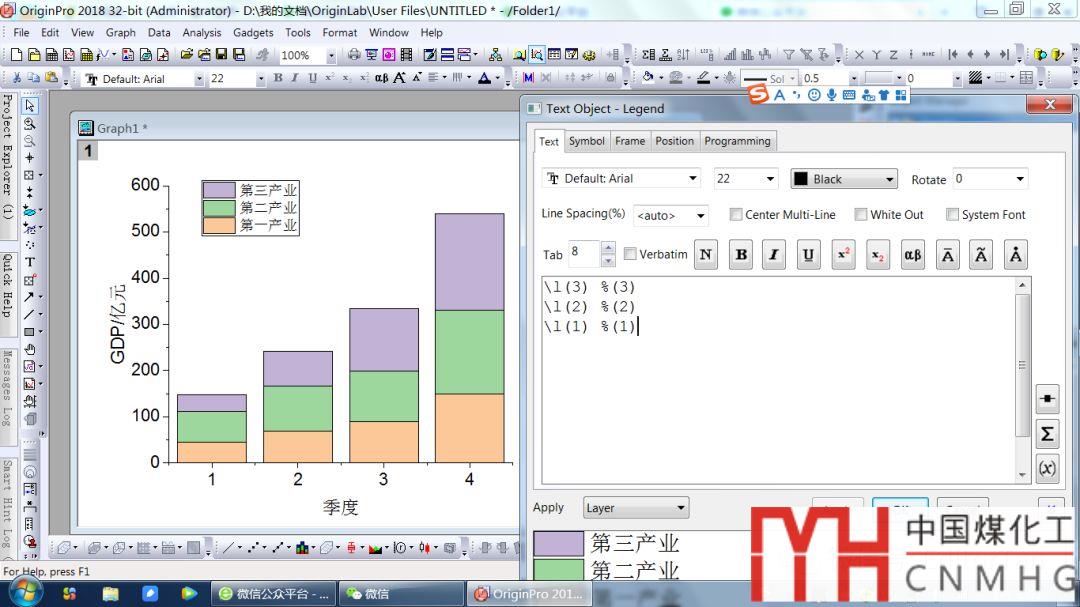Open the File menu
This screenshot has width=1080, height=607.
pyautogui.click(x=21, y=32)
